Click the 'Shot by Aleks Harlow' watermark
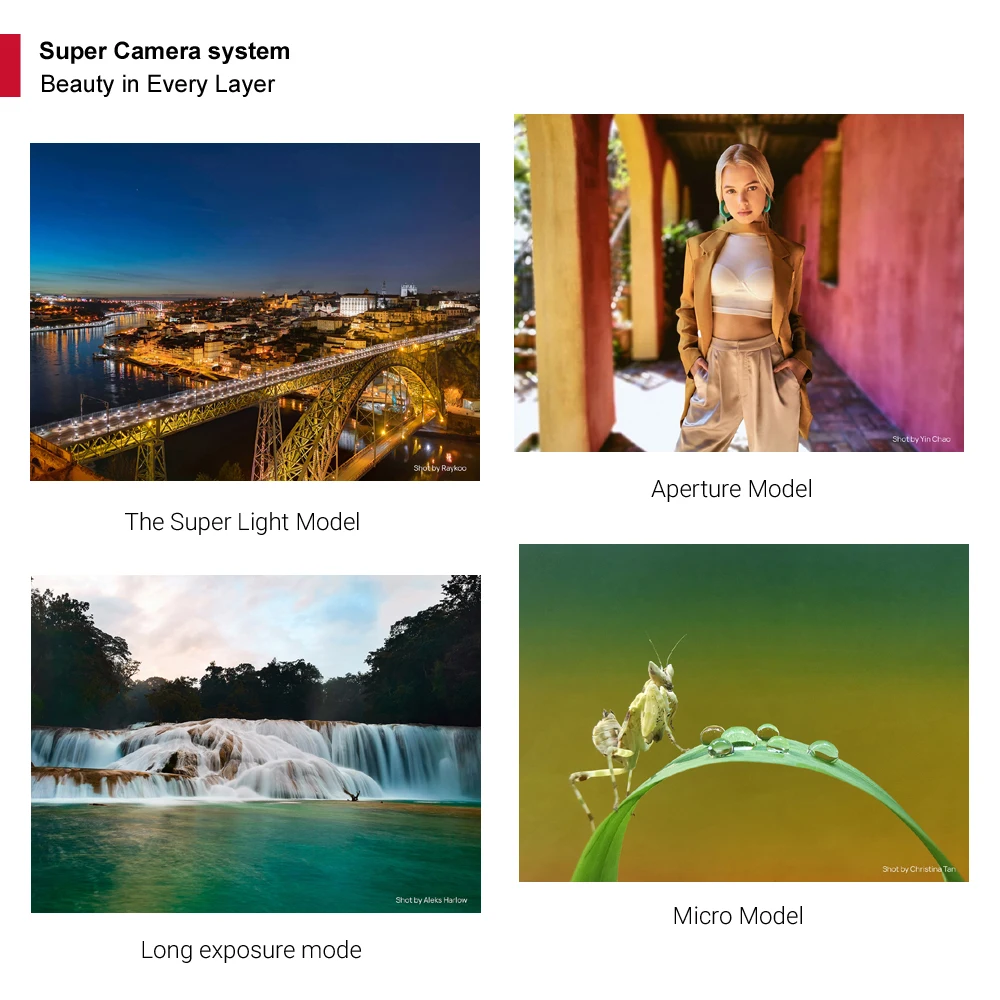This screenshot has height=1000, width=1000. pos(431,900)
